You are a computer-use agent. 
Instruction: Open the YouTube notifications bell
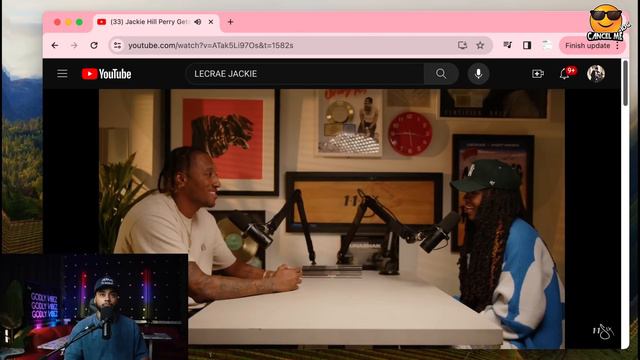click(x=565, y=73)
